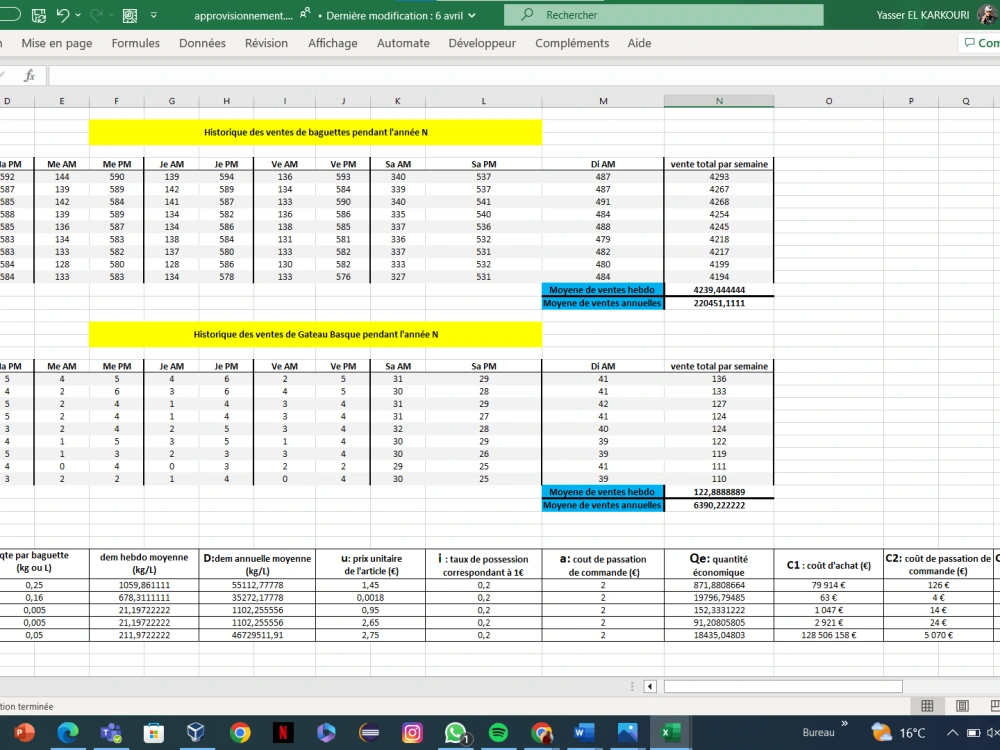Open the first Google Chrome taskbar icon
Image resolution: width=1000 pixels, height=750 pixels.
240,733
